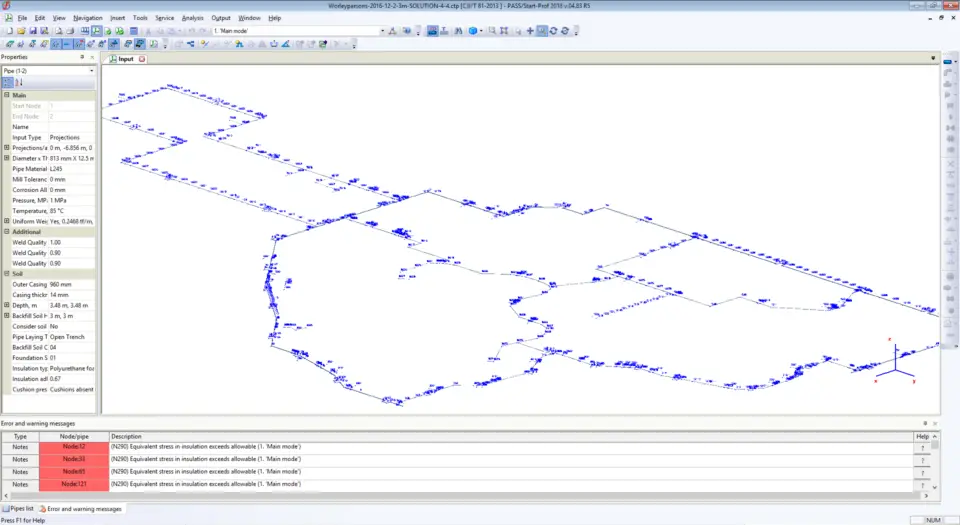Click help button for first warning row
Viewport: 960px width, 525px height.
[x=920, y=448]
